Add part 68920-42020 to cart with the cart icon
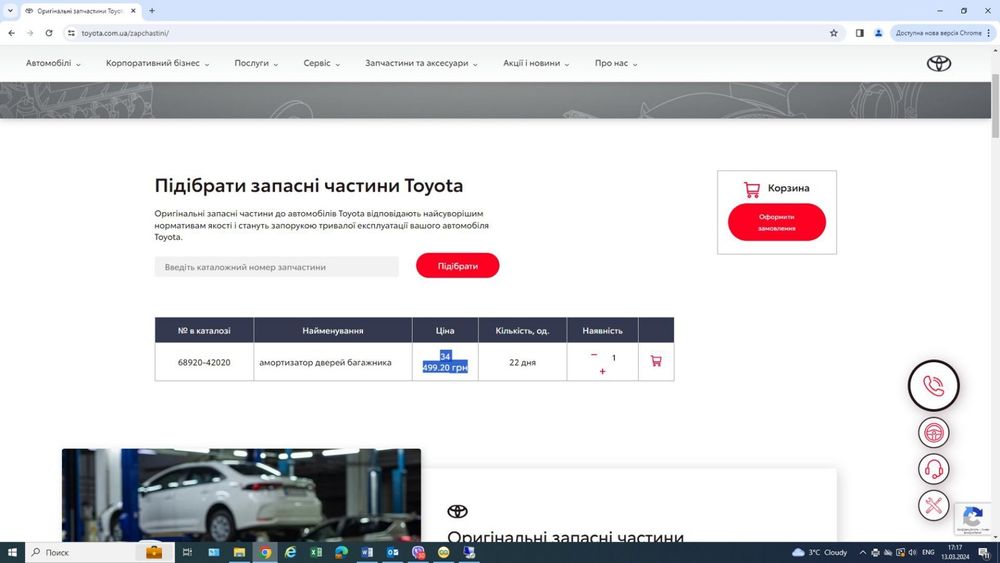 pos(656,361)
